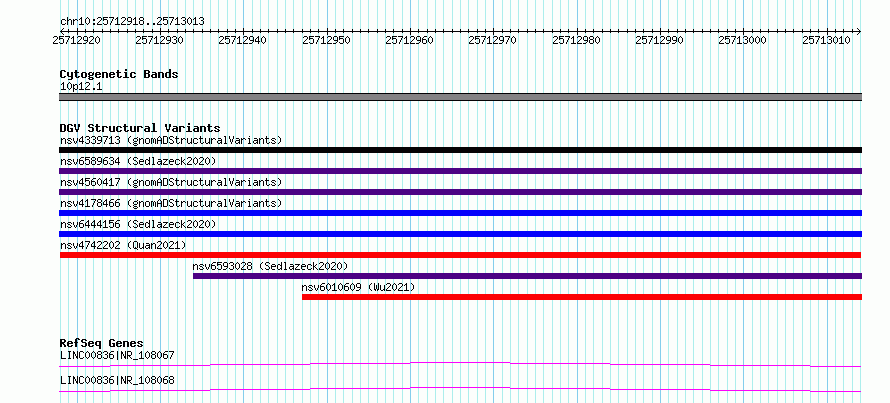This screenshot has width=890, height=403.
Task: Click ruler position 25712940
Action: click(x=243, y=40)
